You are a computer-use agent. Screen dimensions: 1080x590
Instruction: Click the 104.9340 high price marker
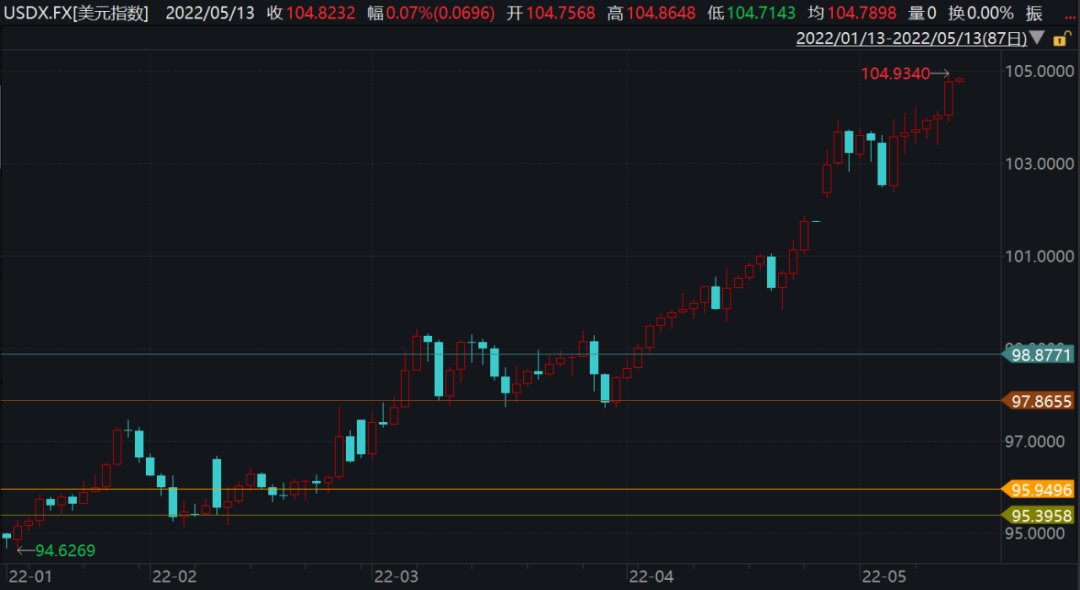tap(895, 73)
